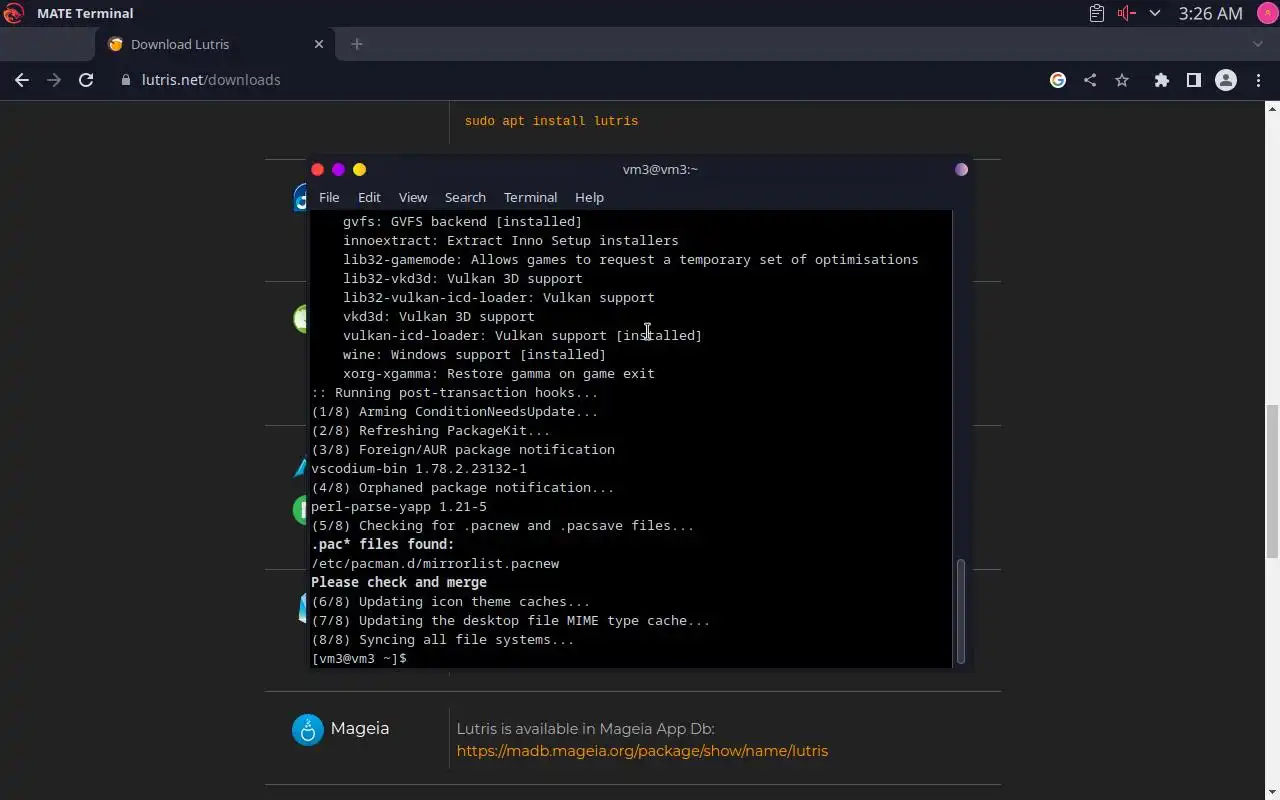1280x800 pixels.
Task: Click the terminal vertical scrollbar
Action: (x=961, y=610)
